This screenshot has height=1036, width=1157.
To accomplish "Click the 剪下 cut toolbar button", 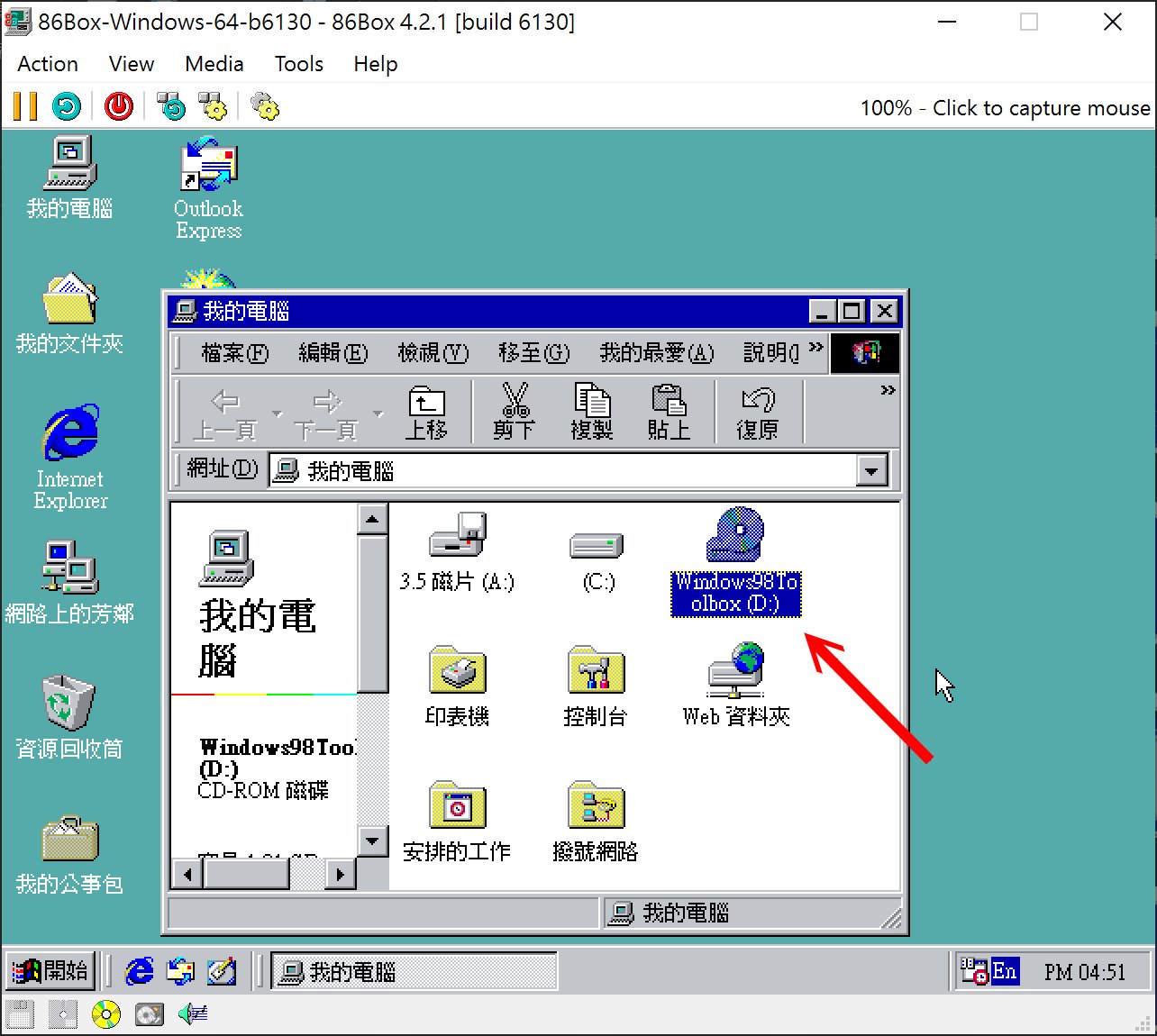I will (x=515, y=413).
